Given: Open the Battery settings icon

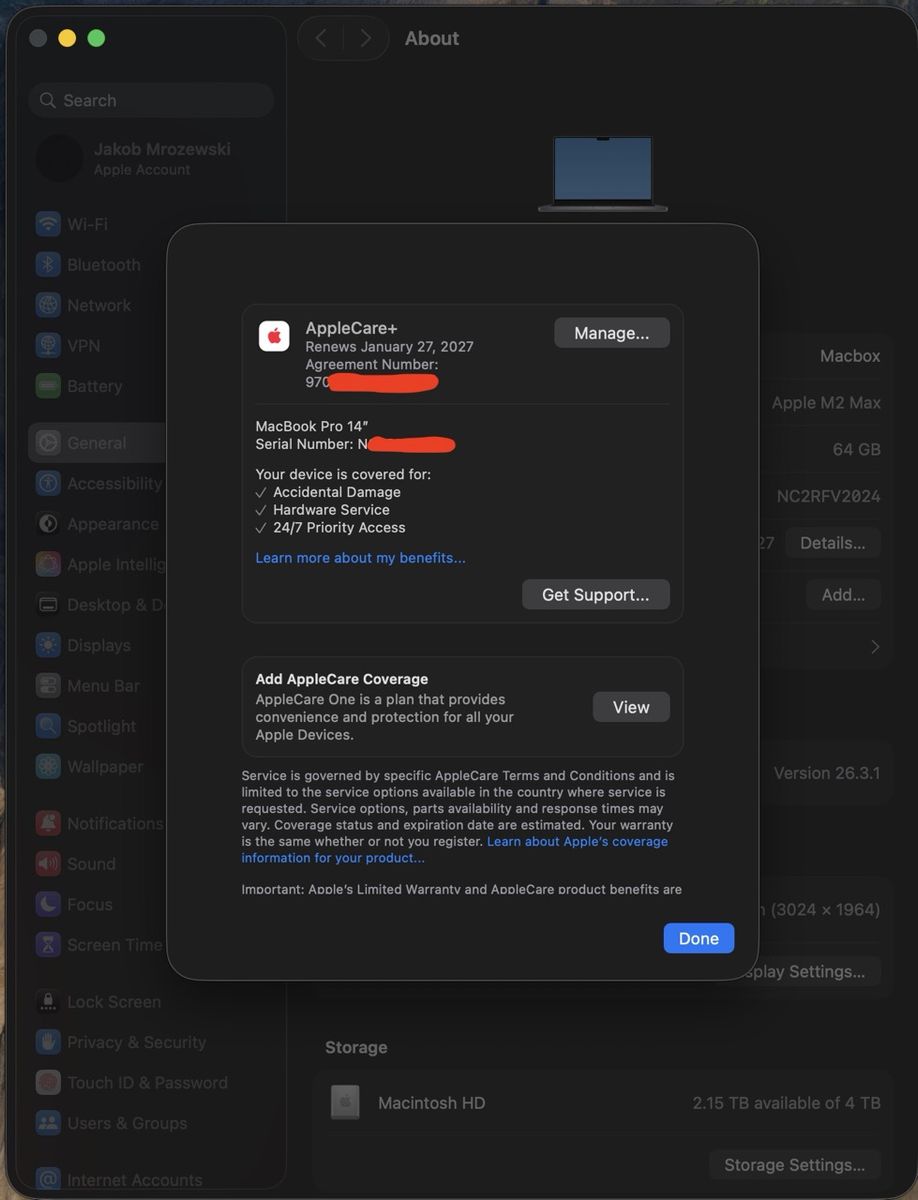Looking at the screenshot, I should point(48,386).
